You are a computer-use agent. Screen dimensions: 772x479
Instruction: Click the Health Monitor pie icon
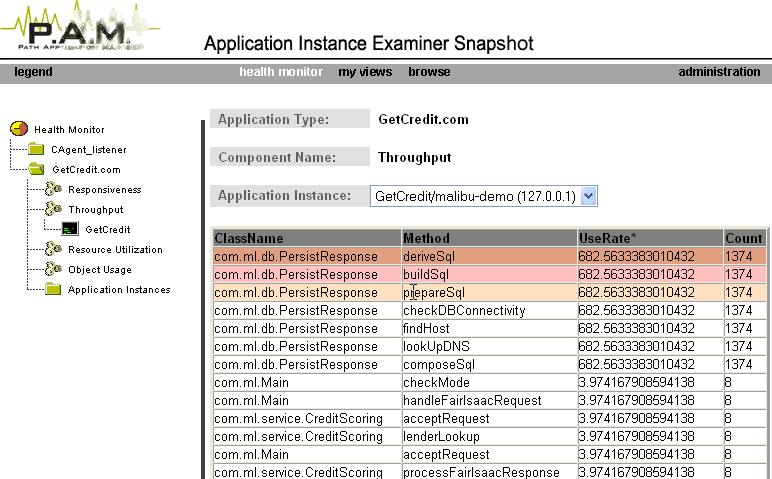(19, 129)
